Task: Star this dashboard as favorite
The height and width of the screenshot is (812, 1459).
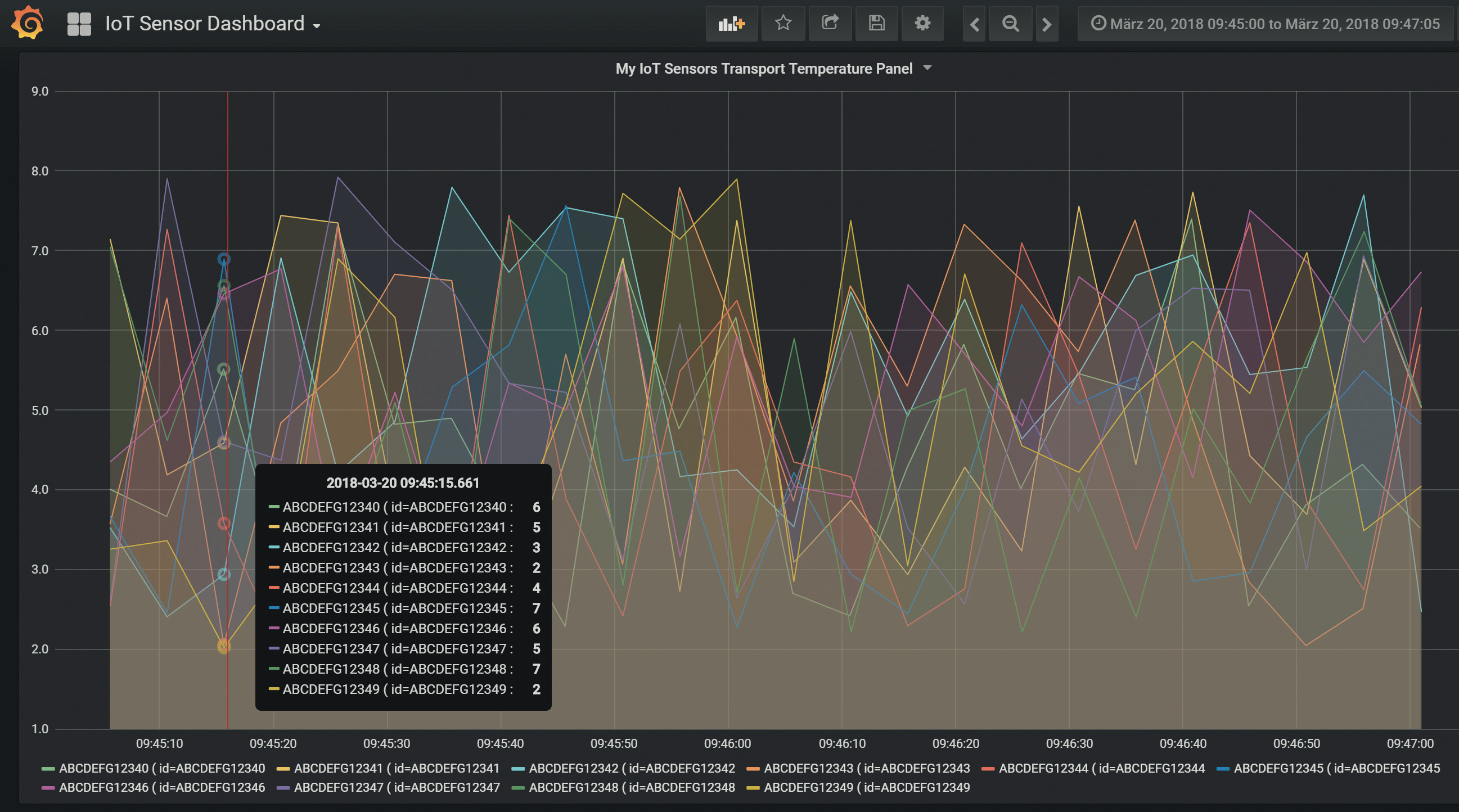Action: tap(783, 23)
